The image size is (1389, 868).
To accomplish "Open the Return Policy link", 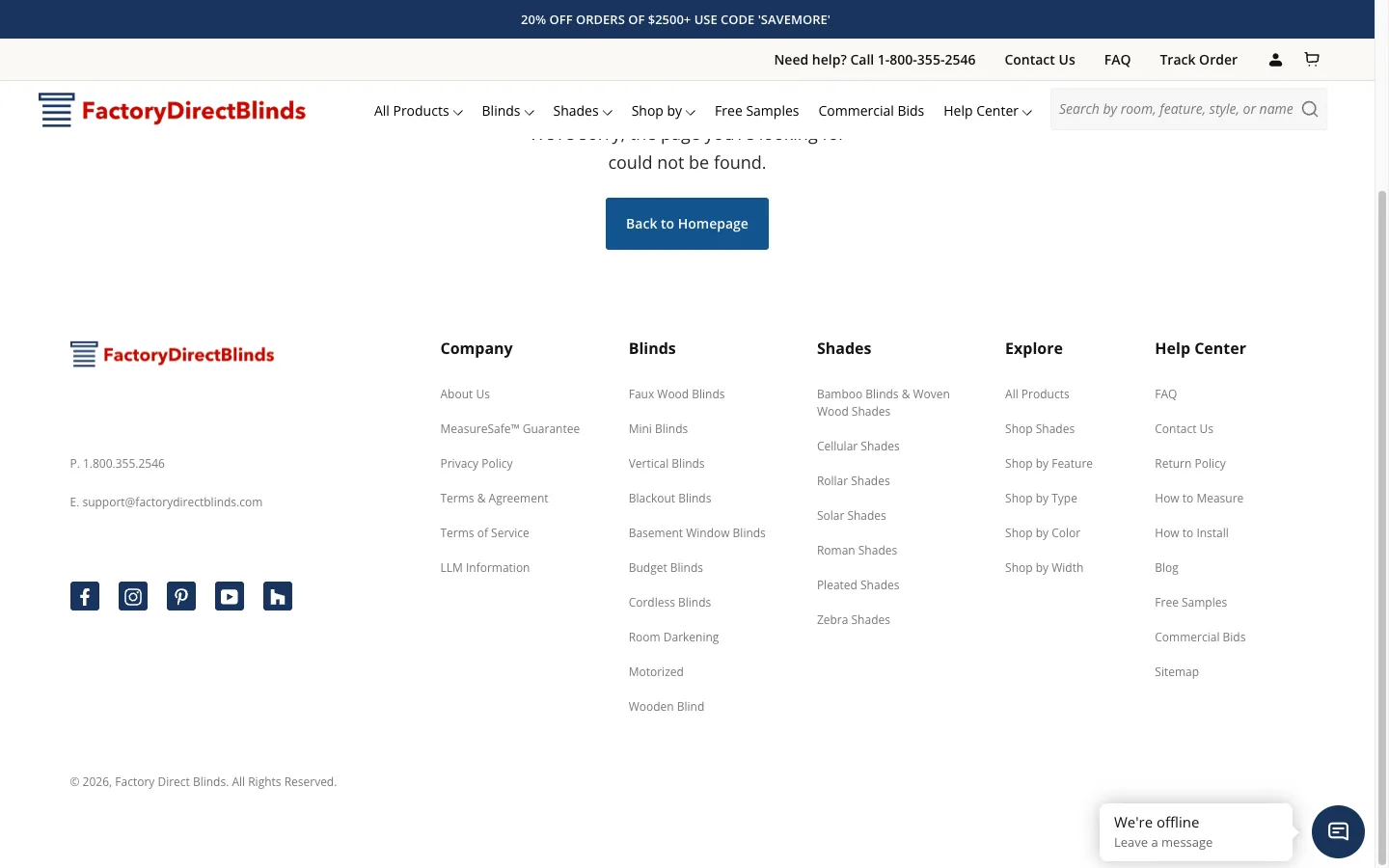I will (1190, 464).
